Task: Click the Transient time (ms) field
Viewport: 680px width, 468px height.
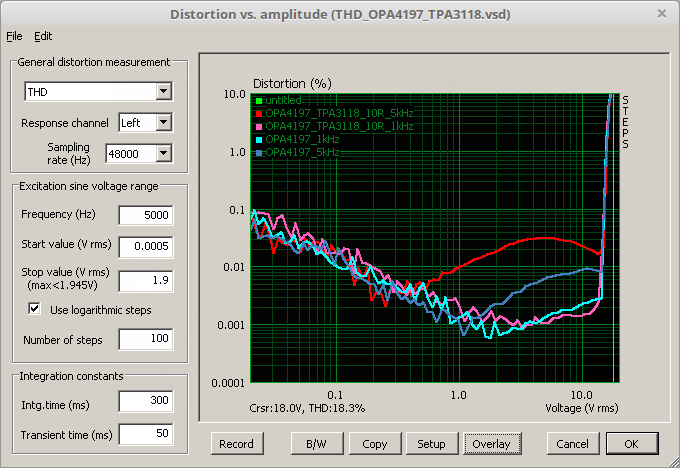Action: [145, 434]
